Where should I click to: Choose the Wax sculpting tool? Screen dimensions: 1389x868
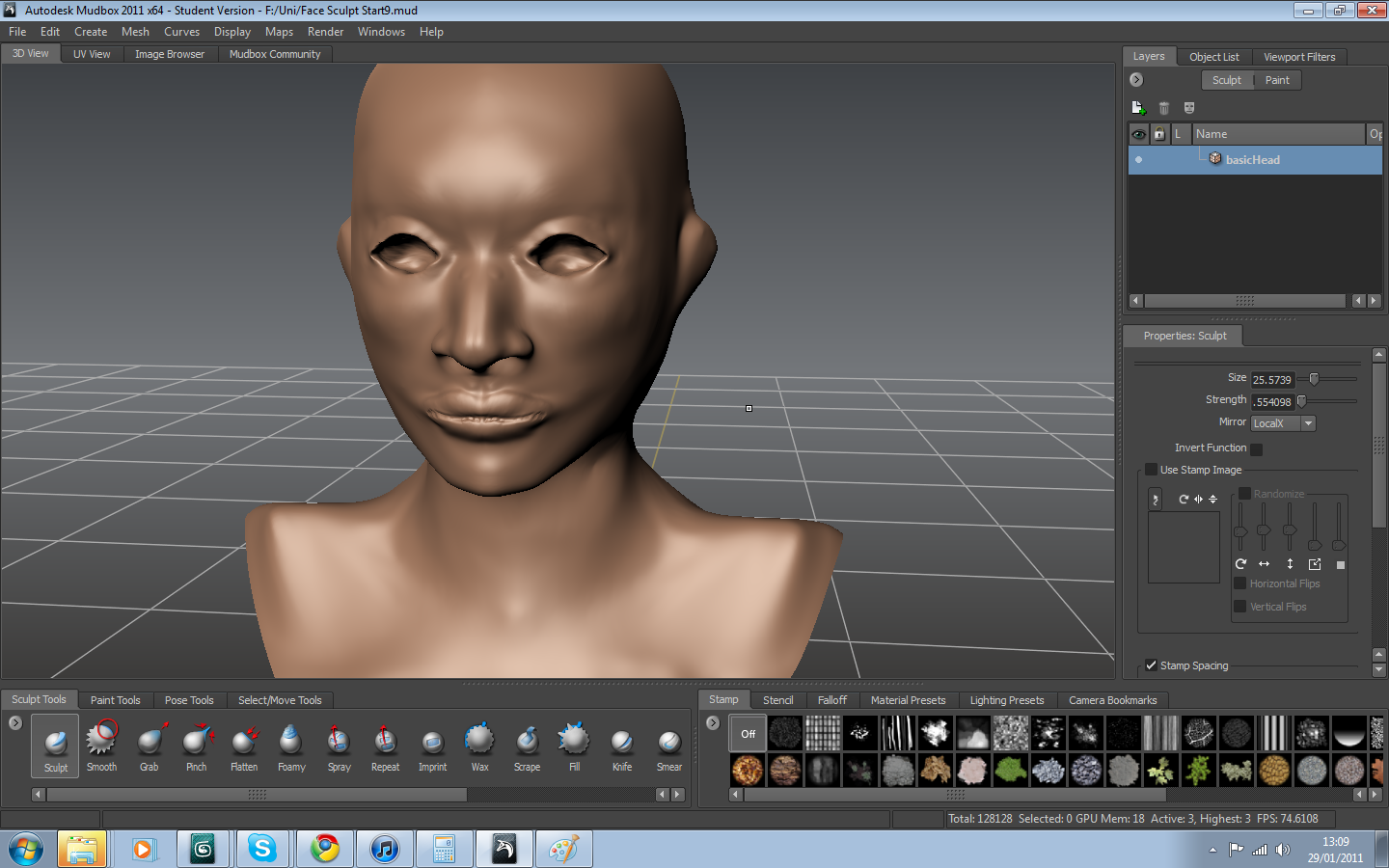pyautogui.click(x=479, y=746)
